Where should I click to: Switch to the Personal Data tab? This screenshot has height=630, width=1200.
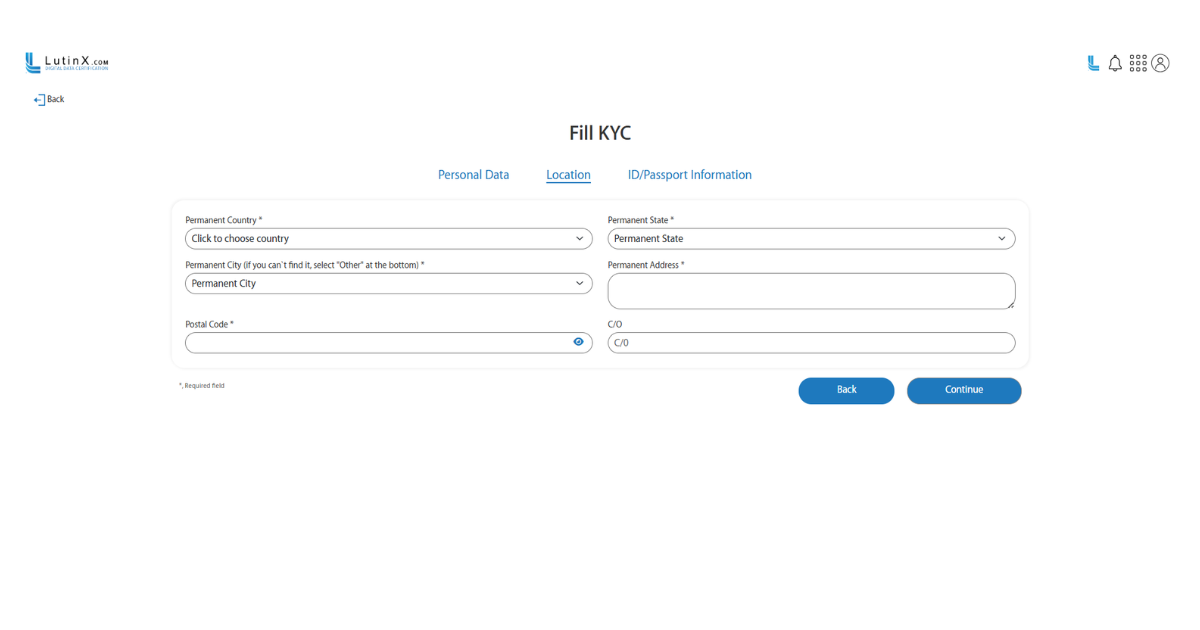pyautogui.click(x=473, y=175)
